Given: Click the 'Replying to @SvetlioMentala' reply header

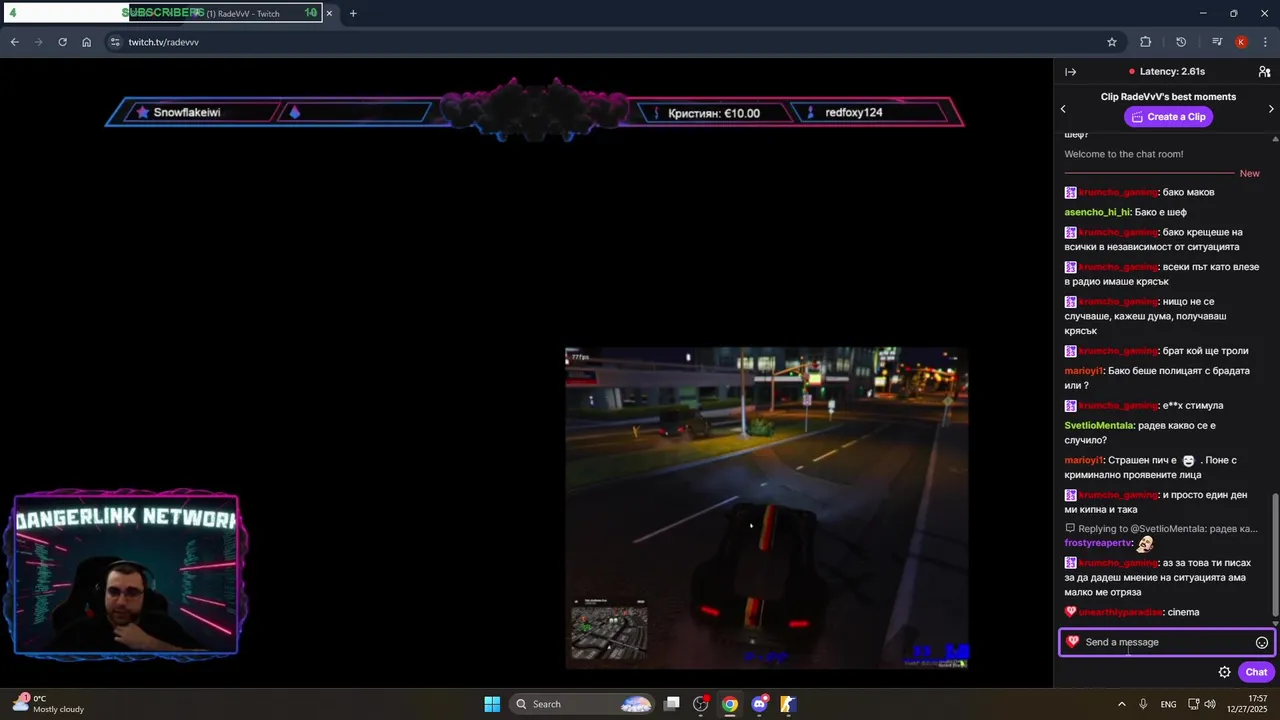Looking at the screenshot, I should tap(1161, 528).
